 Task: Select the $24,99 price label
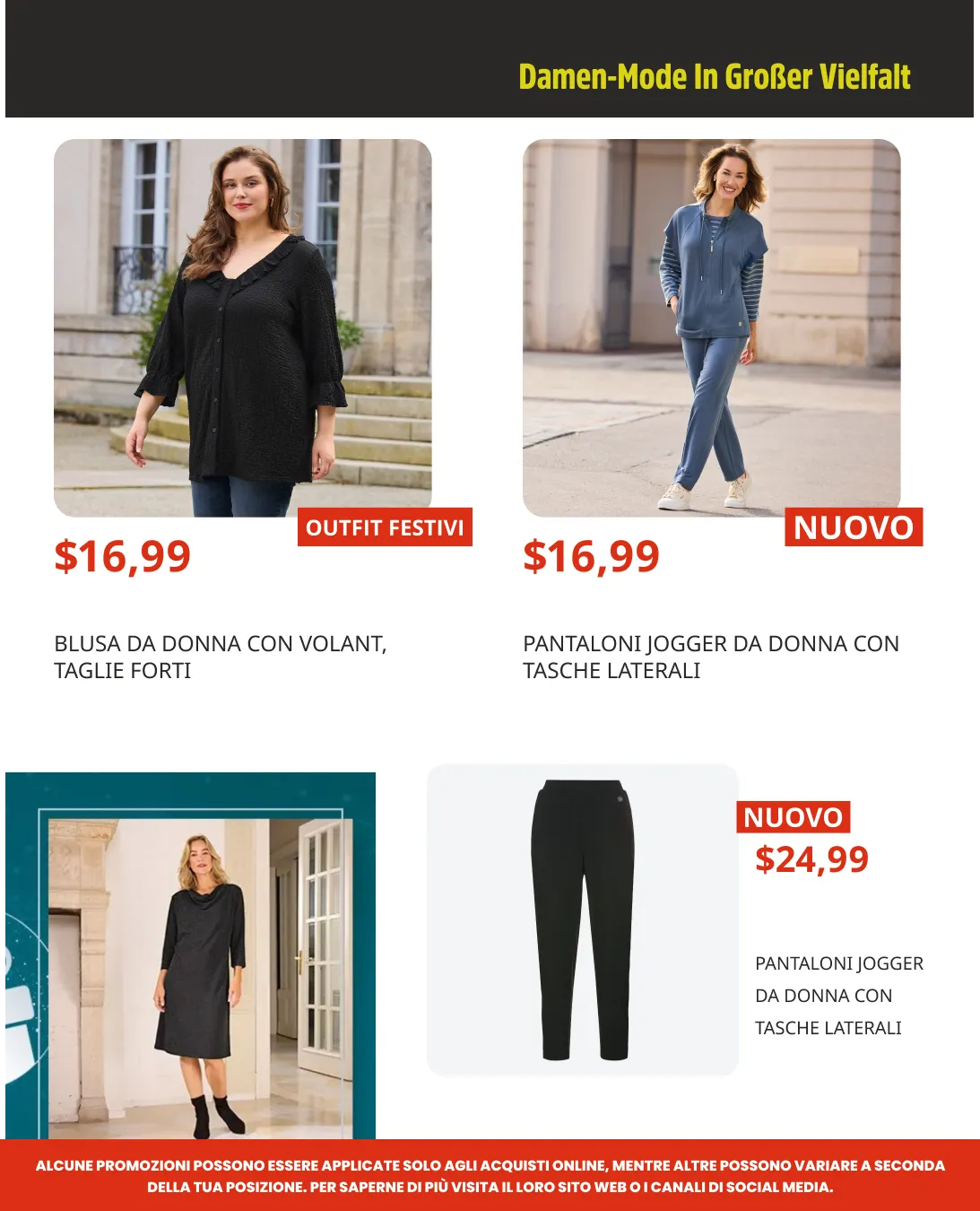811,859
